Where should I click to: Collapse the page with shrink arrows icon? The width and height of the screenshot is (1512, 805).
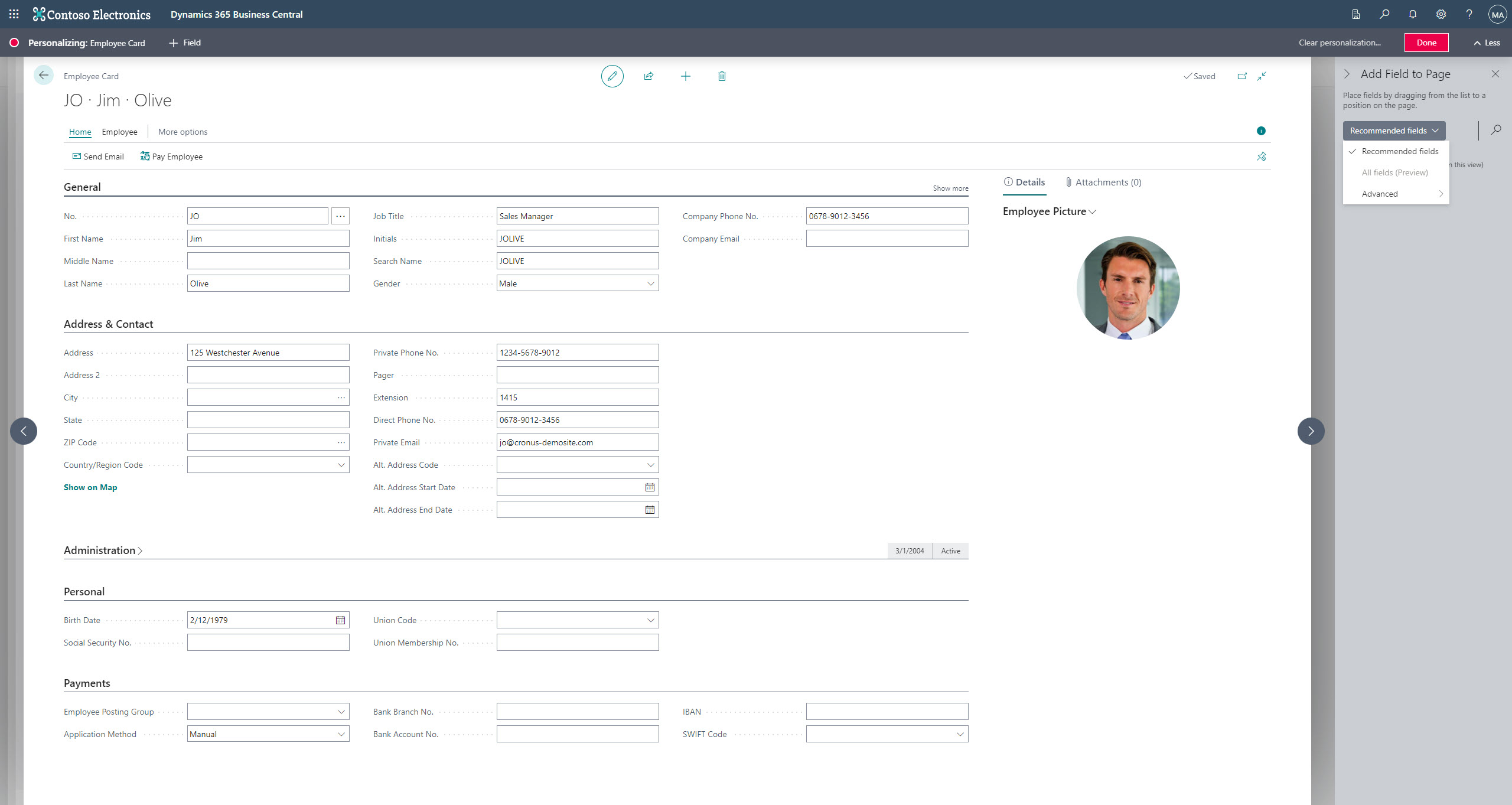pyautogui.click(x=1262, y=76)
